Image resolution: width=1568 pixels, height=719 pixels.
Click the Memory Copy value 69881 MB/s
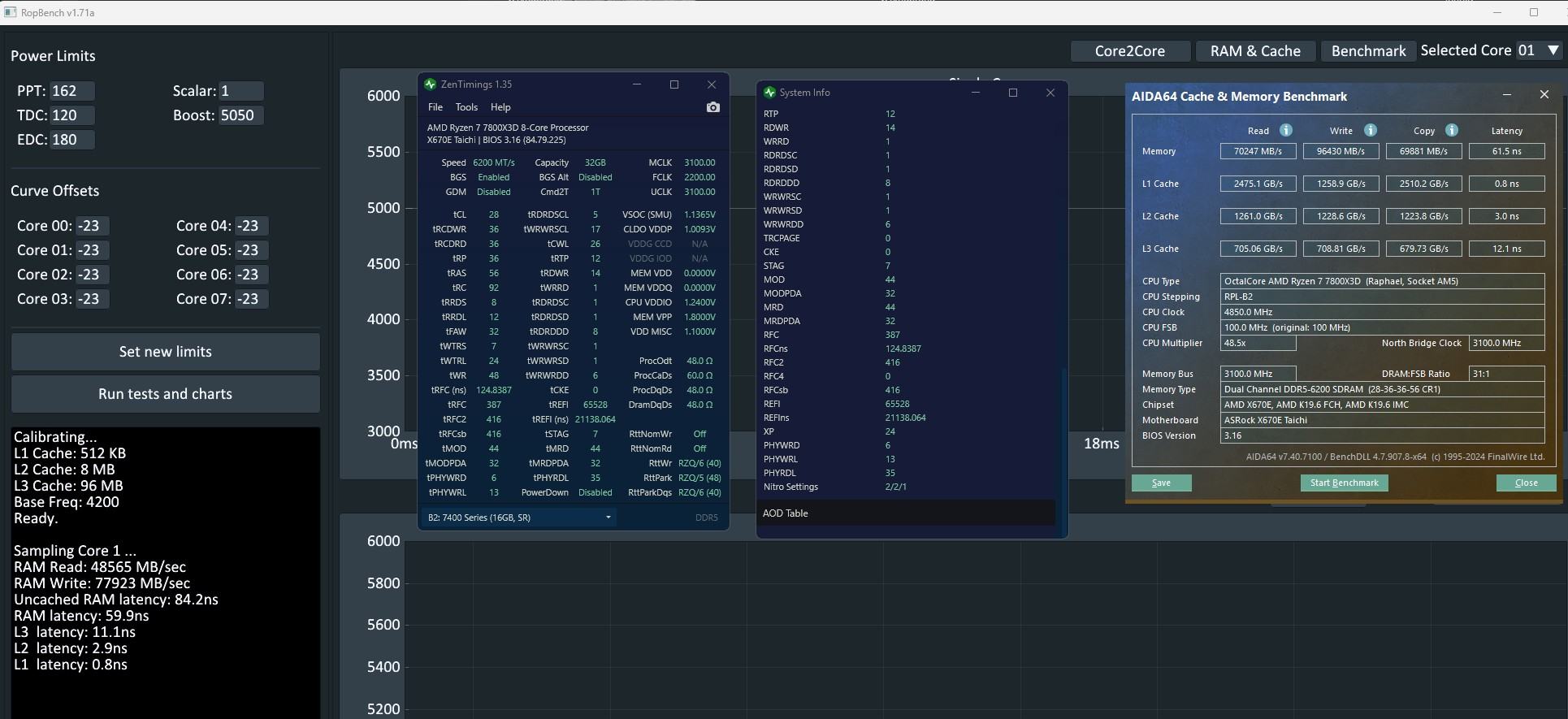[1423, 151]
